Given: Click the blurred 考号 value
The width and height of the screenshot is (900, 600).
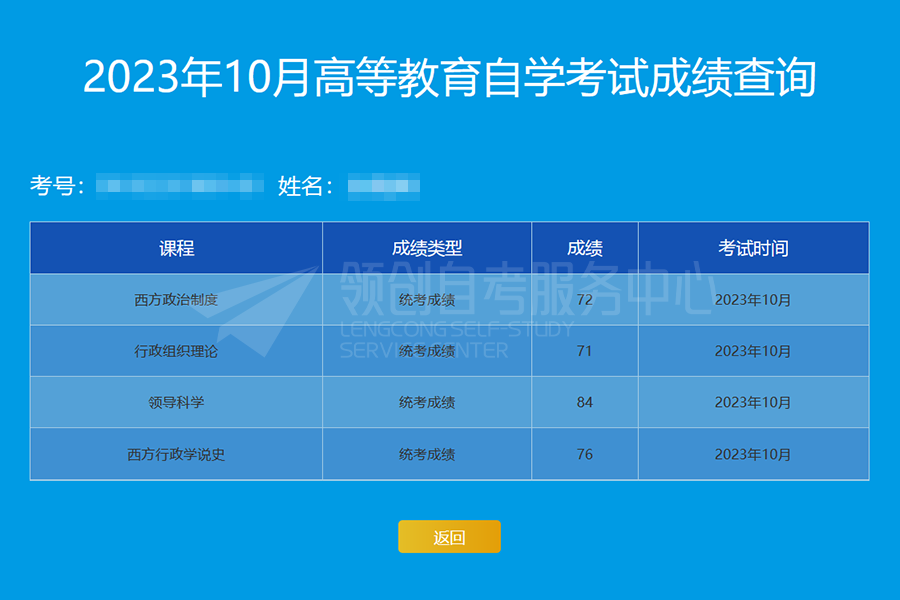Looking at the screenshot, I should 180,186.
